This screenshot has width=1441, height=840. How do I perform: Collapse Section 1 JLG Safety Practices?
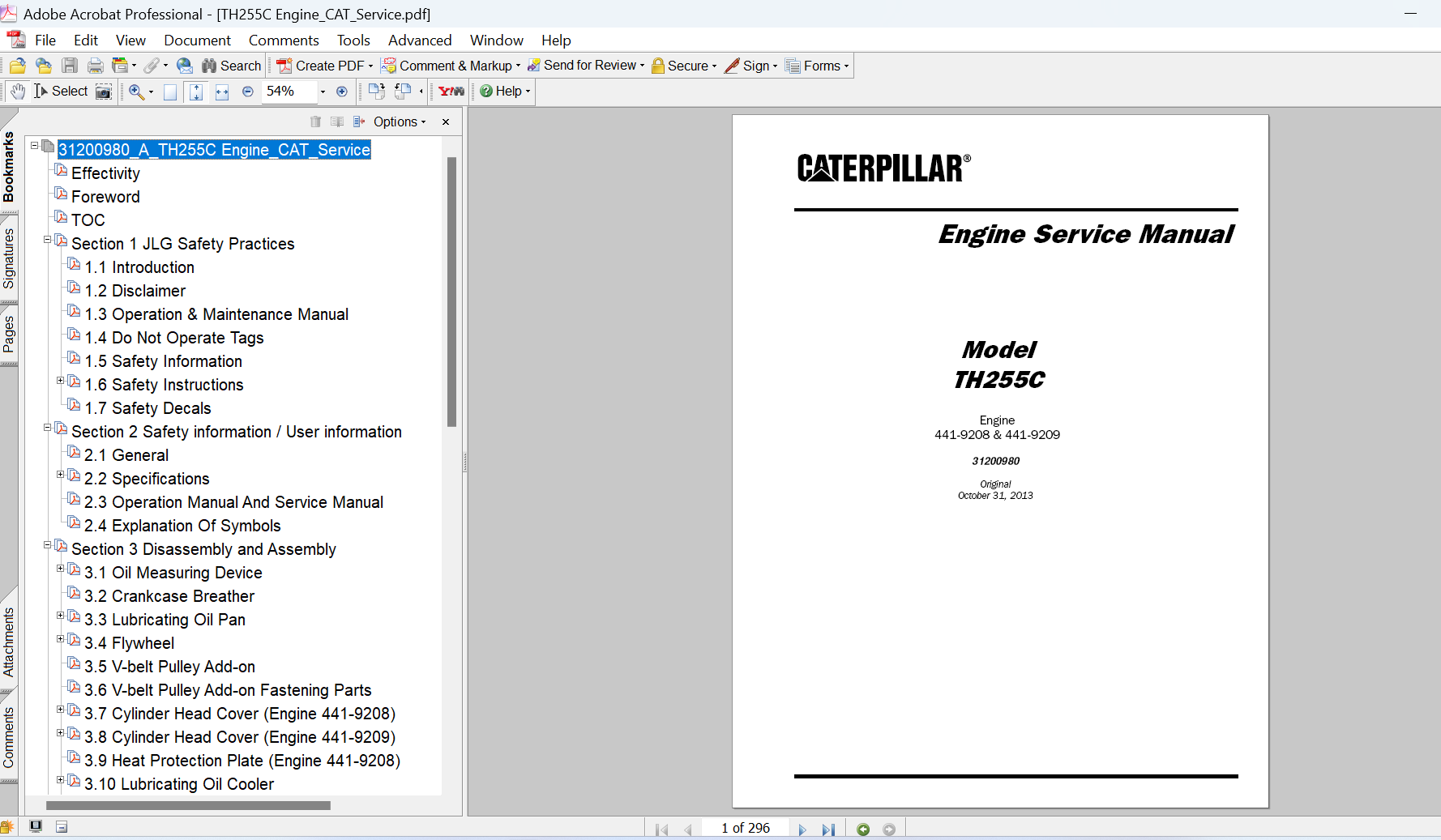point(47,240)
